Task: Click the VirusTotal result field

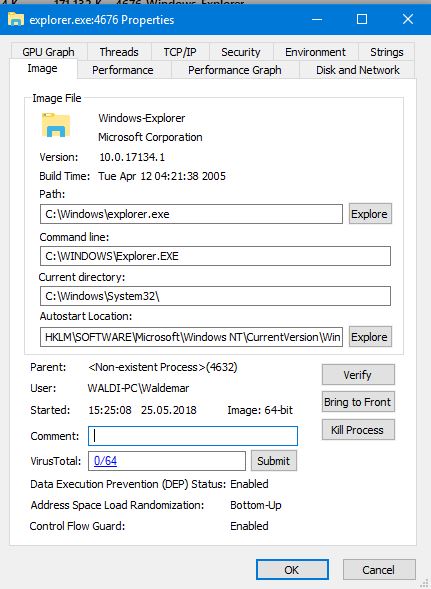Action: [167, 461]
